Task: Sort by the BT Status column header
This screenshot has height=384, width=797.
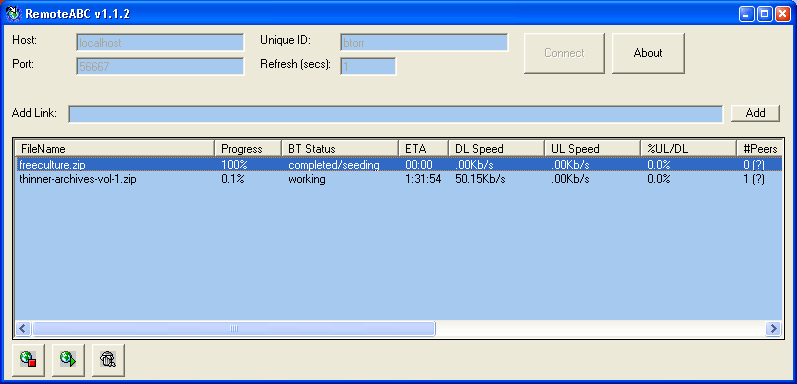Action: pos(340,149)
